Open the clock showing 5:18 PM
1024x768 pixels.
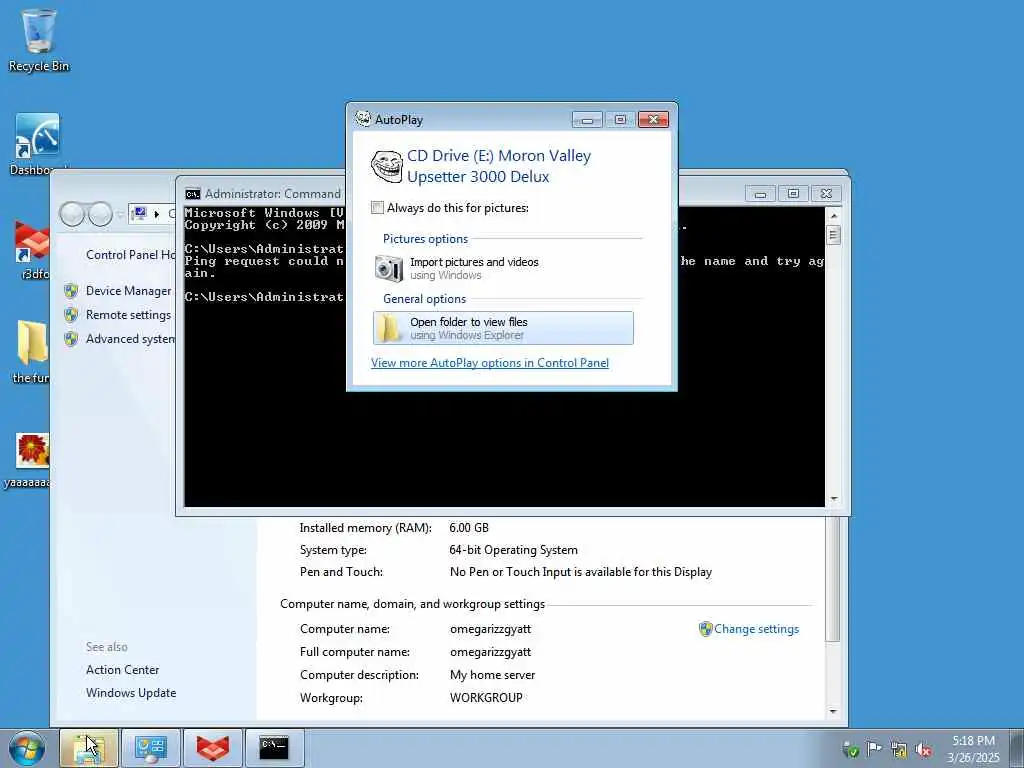coord(973,749)
